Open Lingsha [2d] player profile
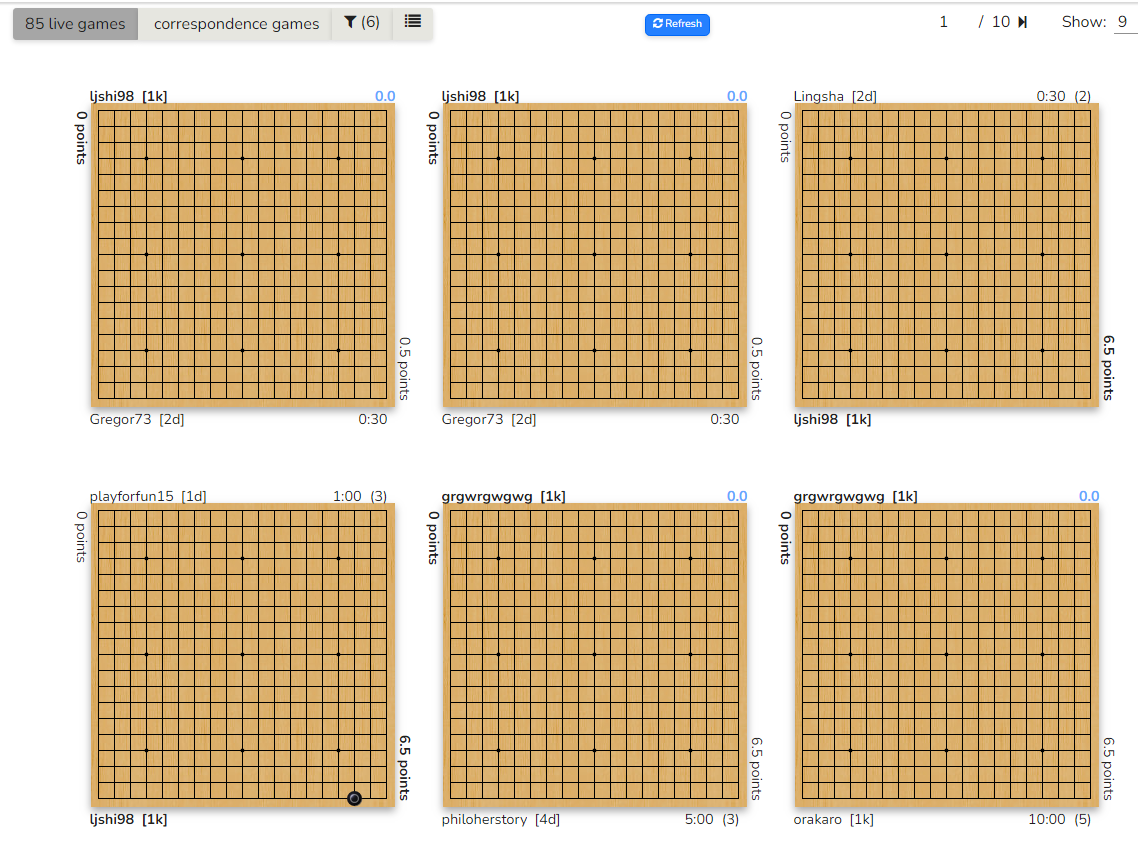 coord(835,97)
